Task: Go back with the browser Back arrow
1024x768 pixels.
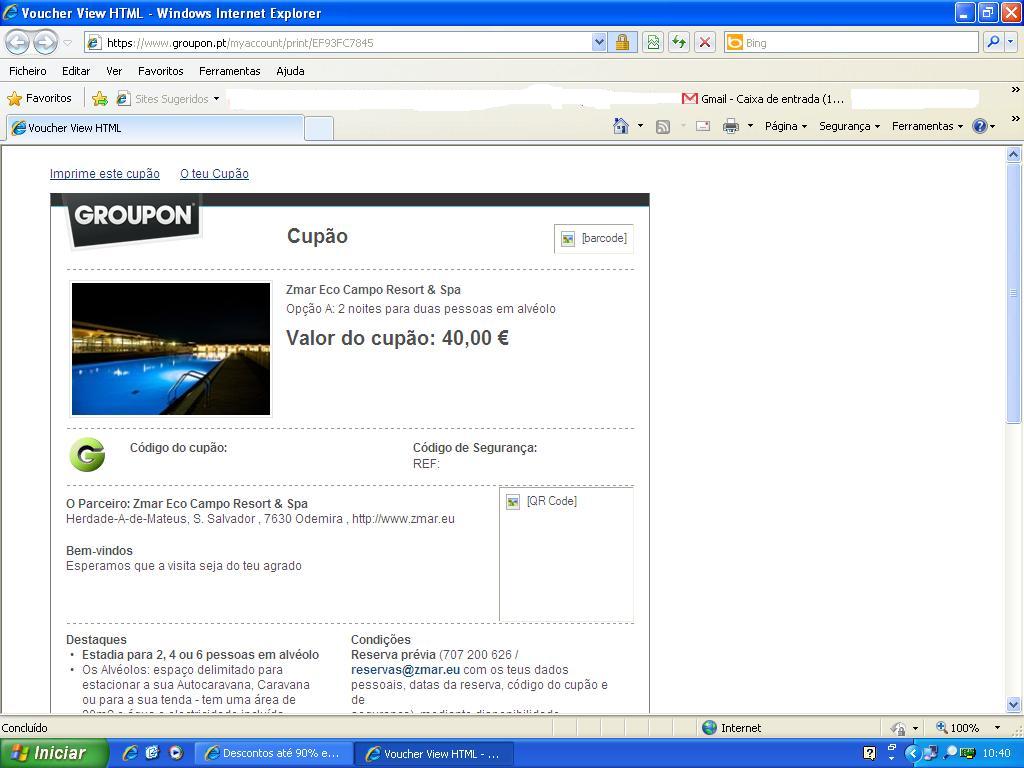Action: [18, 42]
